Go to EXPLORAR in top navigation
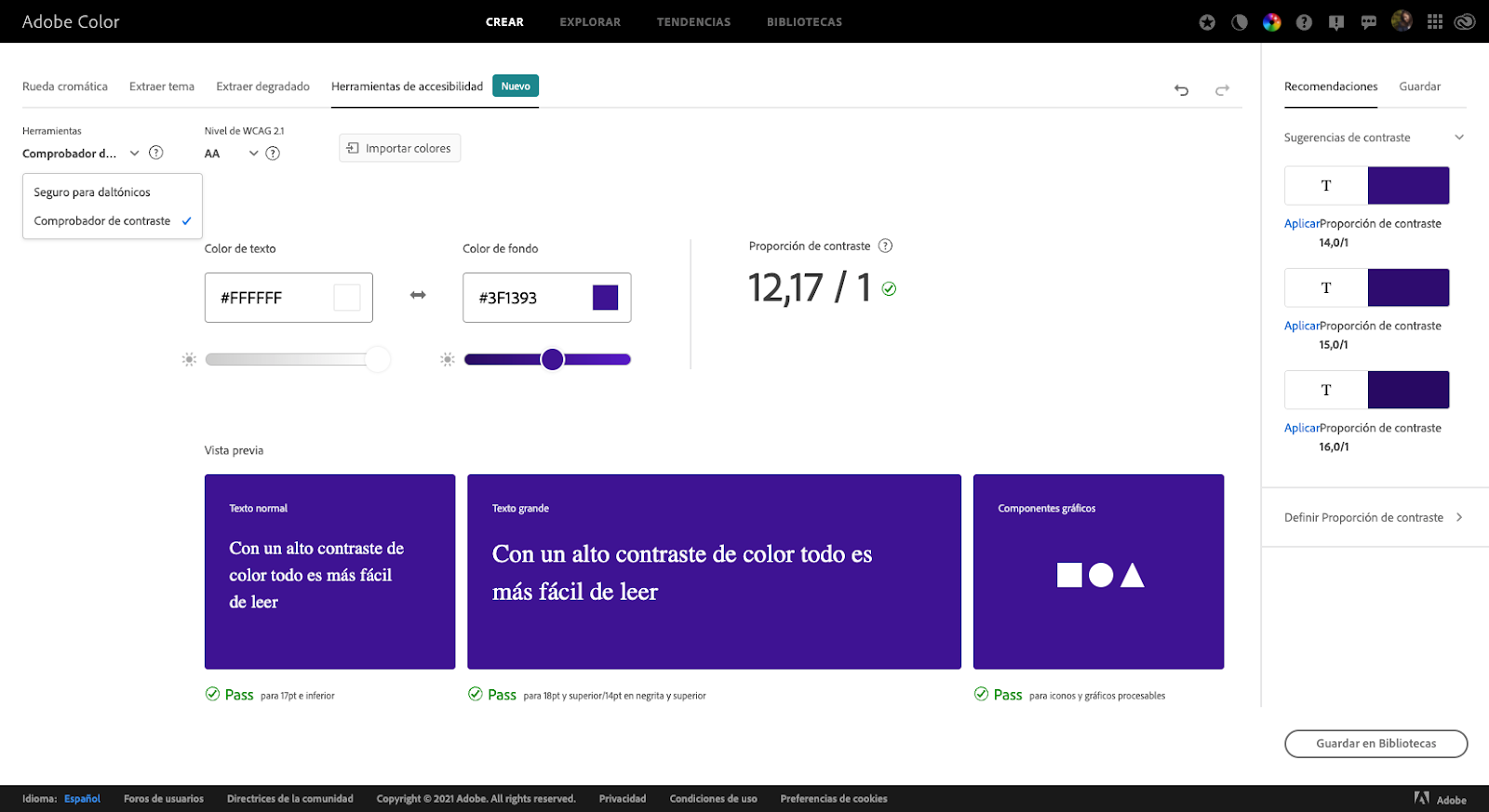The image size is (1489, 812). click(590, 22)
